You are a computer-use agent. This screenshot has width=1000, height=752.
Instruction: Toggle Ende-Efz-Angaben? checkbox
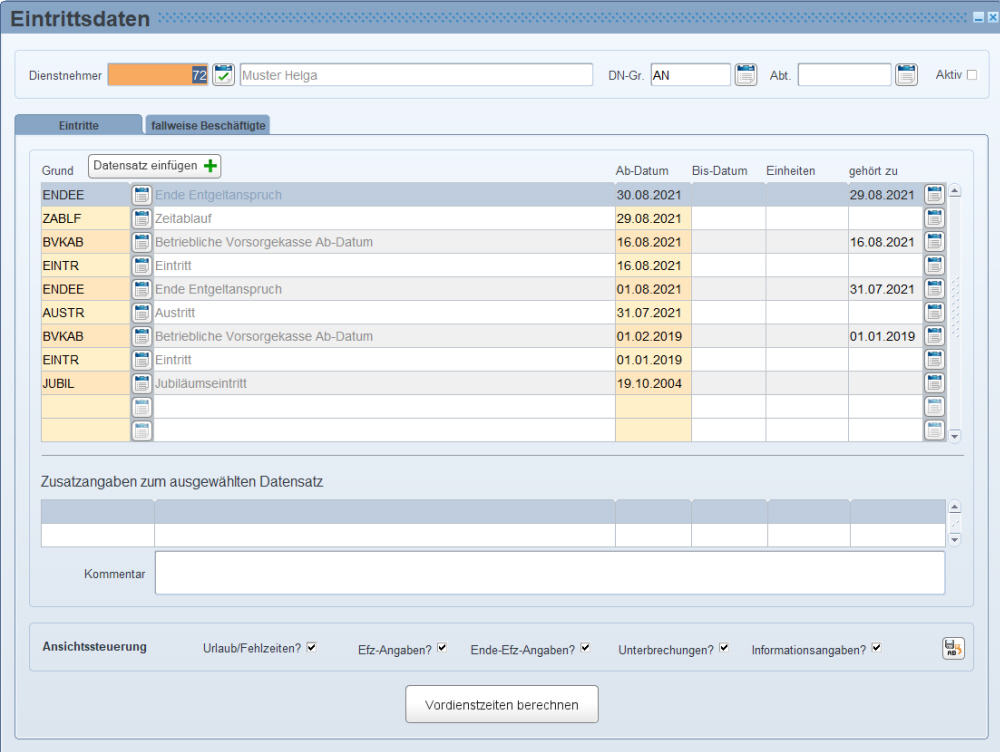tap(585, 647)
